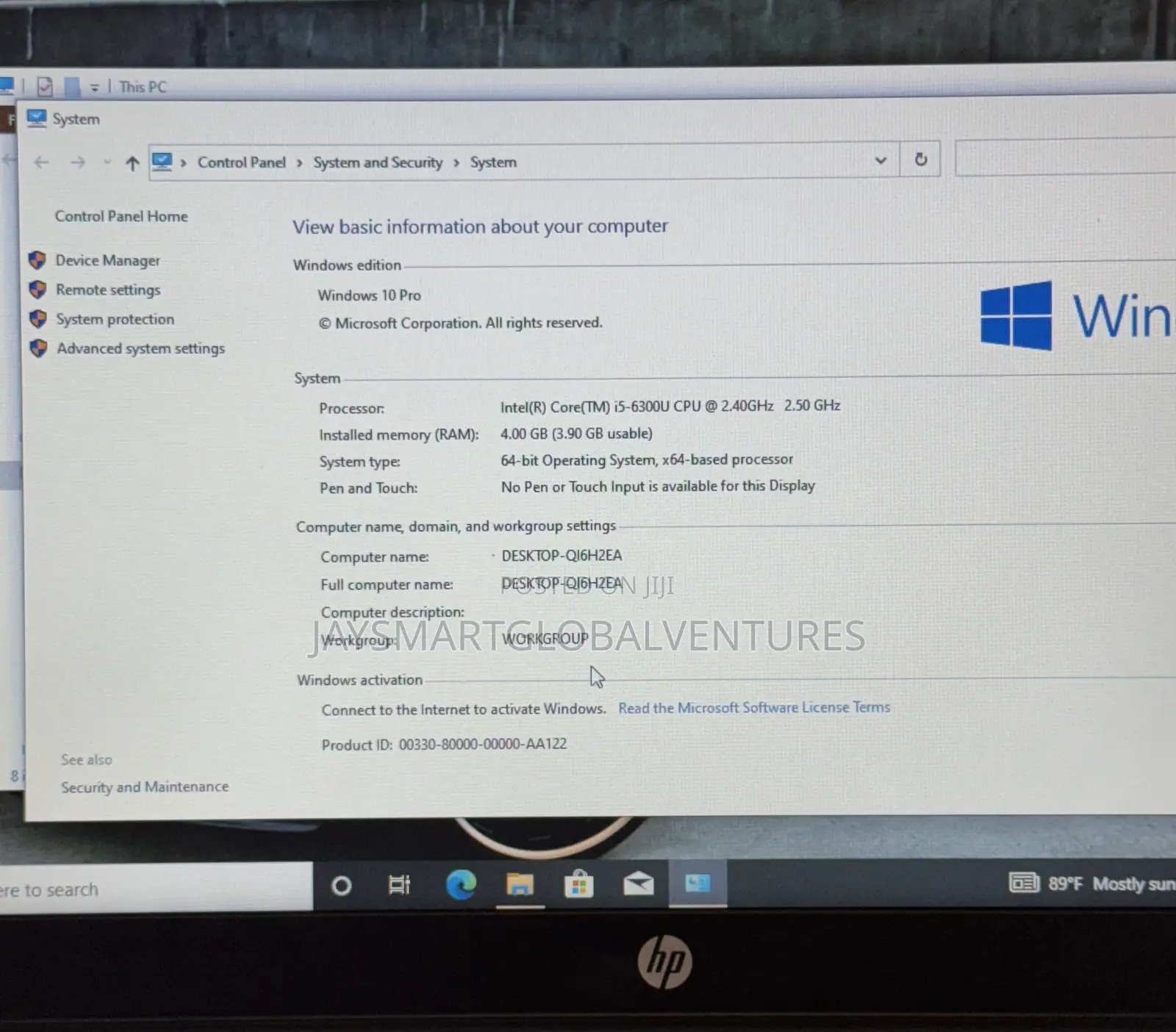Click the Control Panel search box
1176x1032 pixels.
coord(1065,158)
